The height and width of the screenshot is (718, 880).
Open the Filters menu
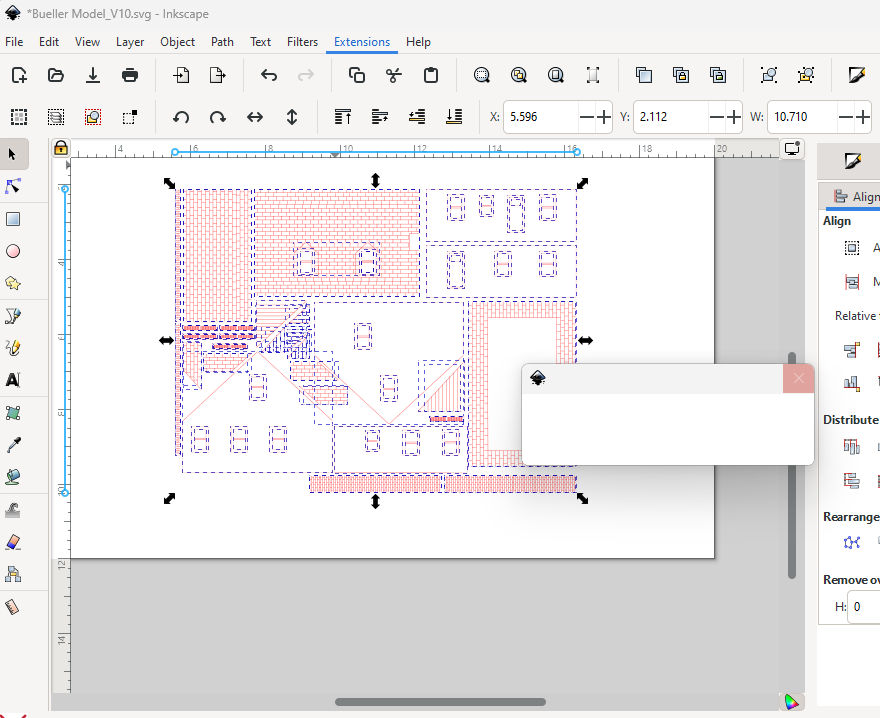pos(302,42)
